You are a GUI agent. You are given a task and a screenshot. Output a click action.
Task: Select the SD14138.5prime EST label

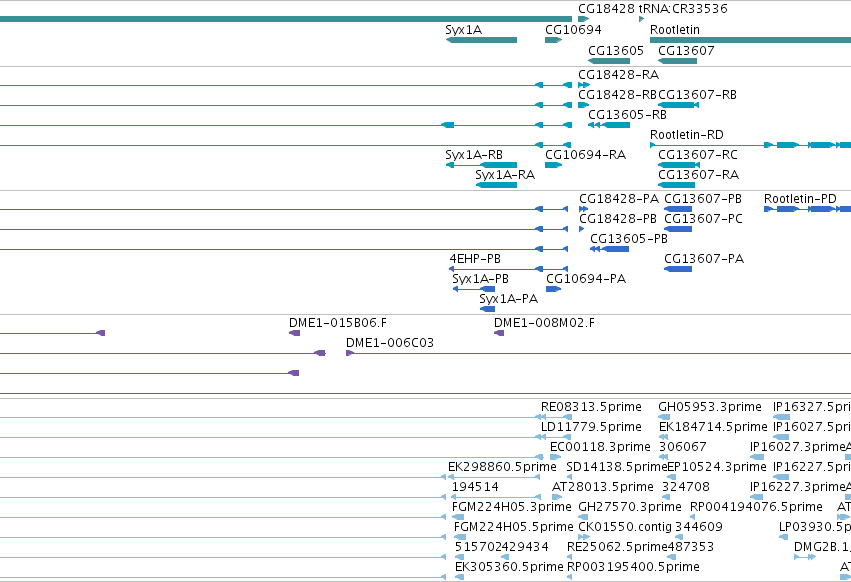point(616,467)
